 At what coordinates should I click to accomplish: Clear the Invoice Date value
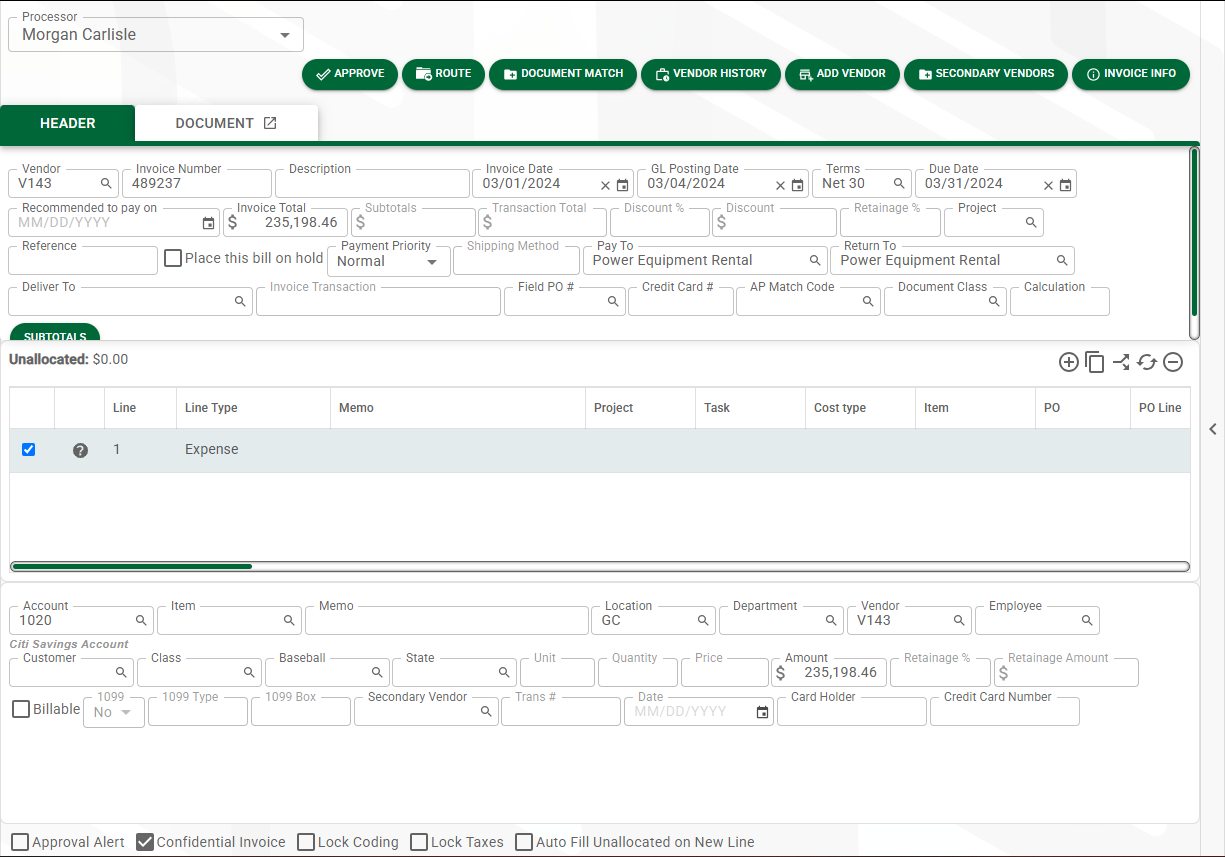coord(605,185)
